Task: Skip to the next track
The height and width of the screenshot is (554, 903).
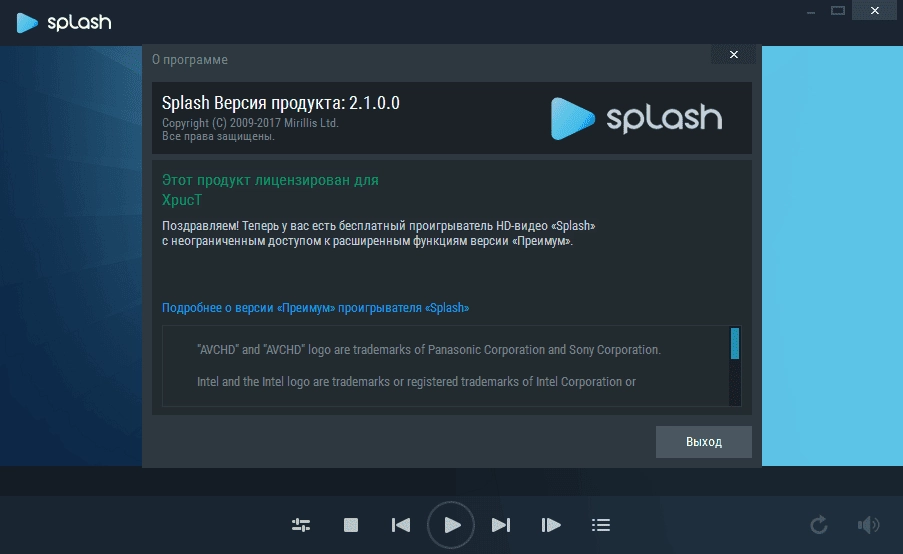Action: [501, 525]
